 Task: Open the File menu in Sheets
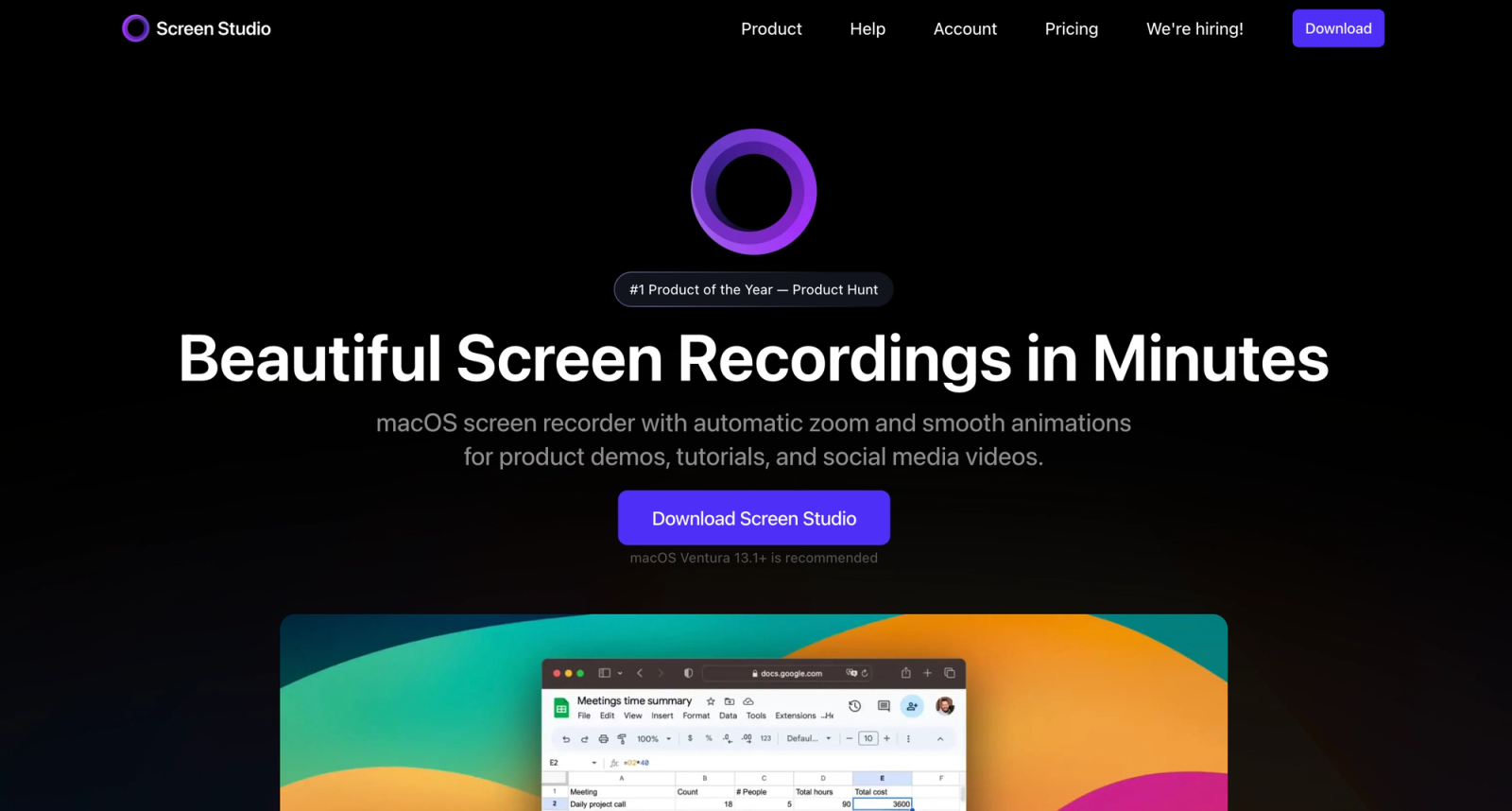pyautogui.click(x=584, y=716)
